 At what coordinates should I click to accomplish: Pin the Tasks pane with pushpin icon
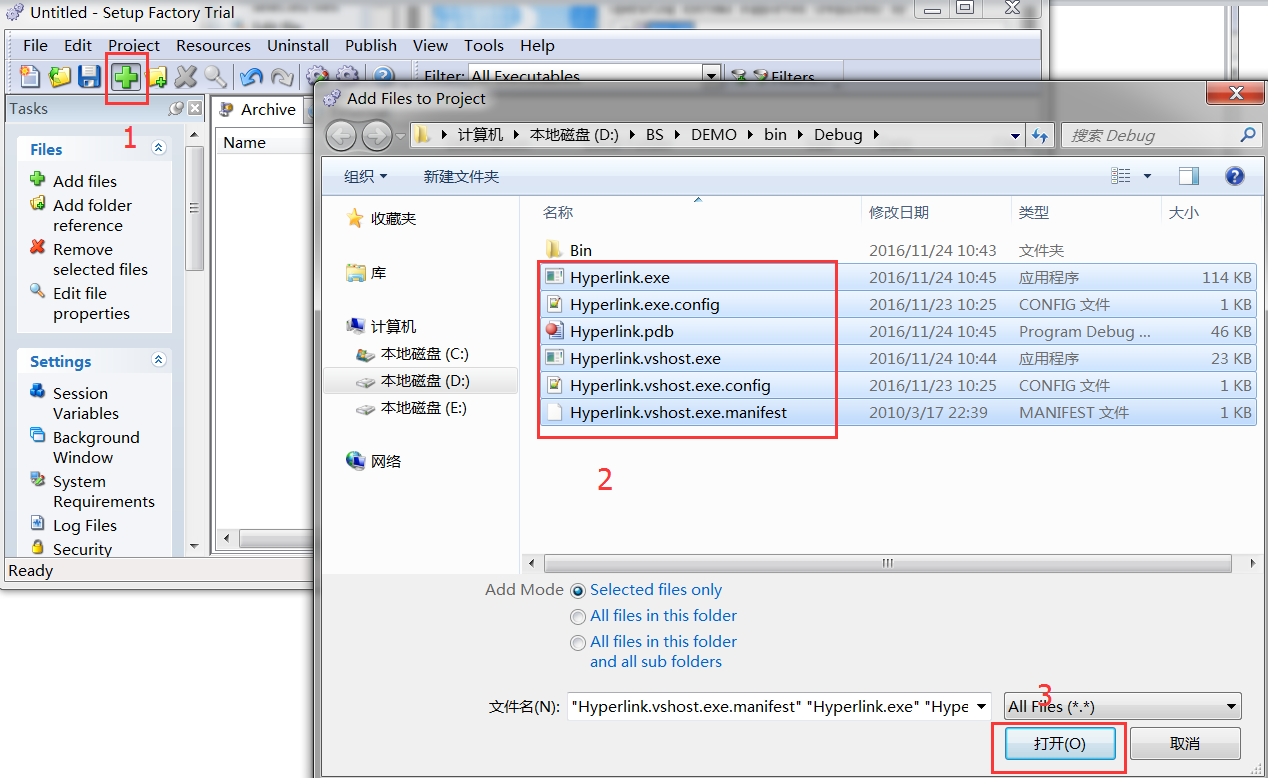pos(176,108)
